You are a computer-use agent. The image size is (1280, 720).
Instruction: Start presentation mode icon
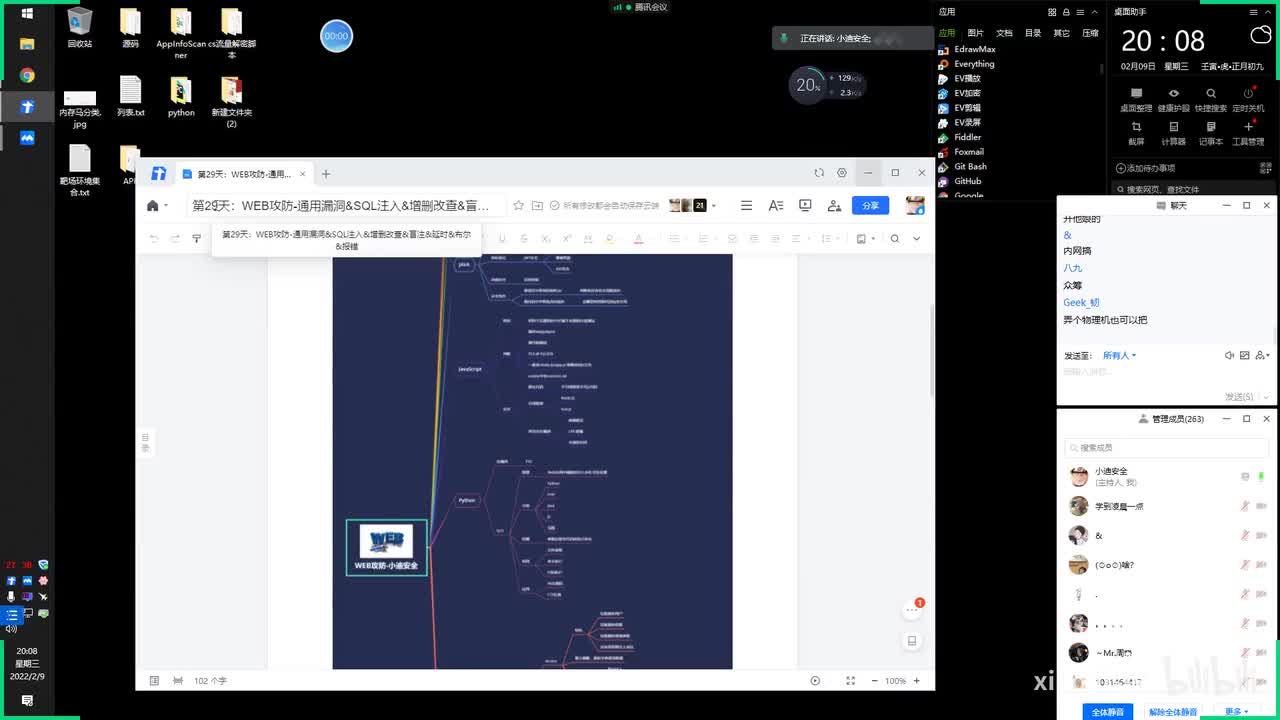805,205
